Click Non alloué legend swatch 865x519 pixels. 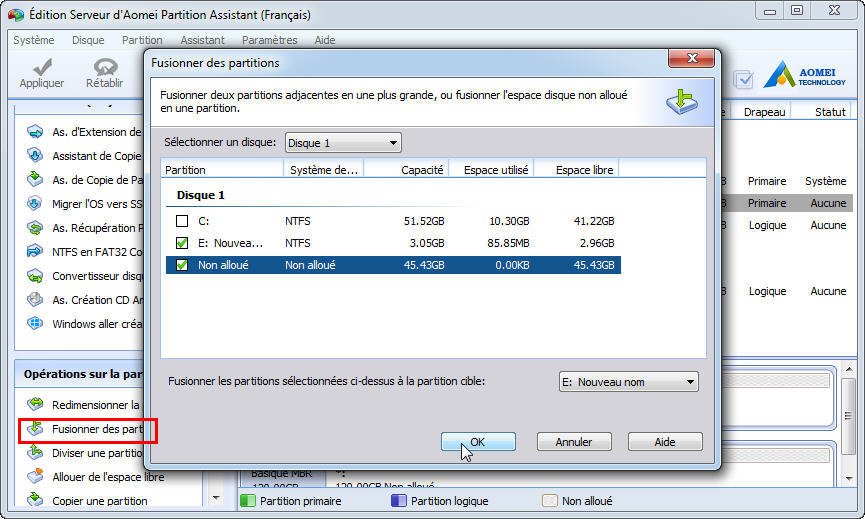click(x=549, y=501)
